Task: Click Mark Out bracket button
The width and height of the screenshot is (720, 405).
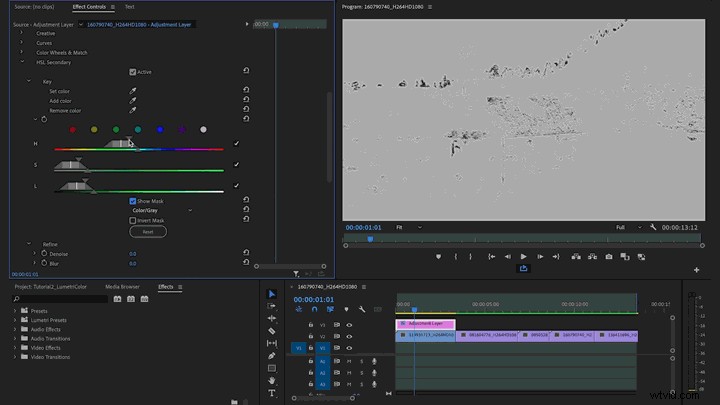Action: [x=471, y=257]
